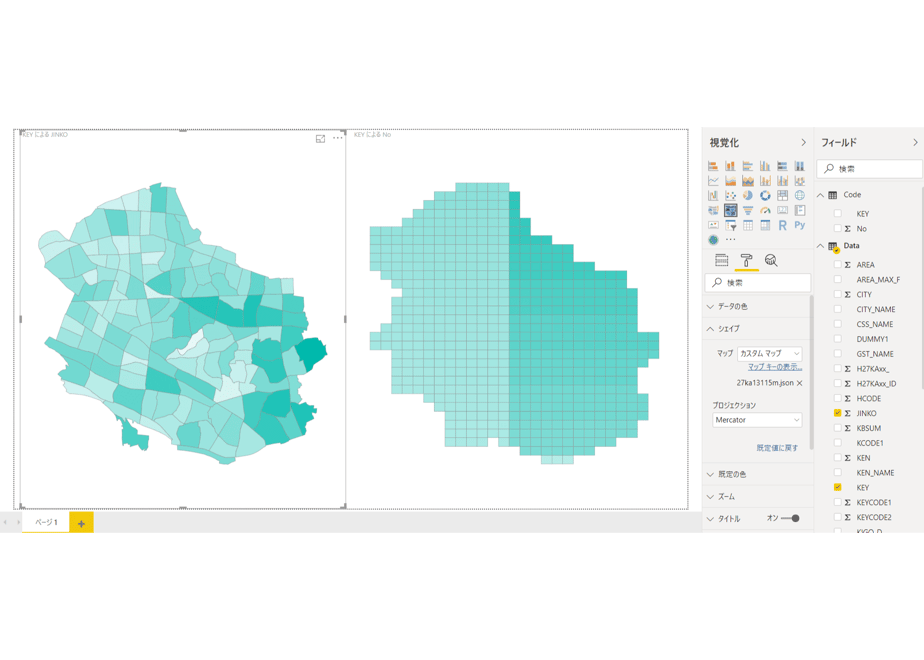Uncheck the JINKO field checkbox

837,413
